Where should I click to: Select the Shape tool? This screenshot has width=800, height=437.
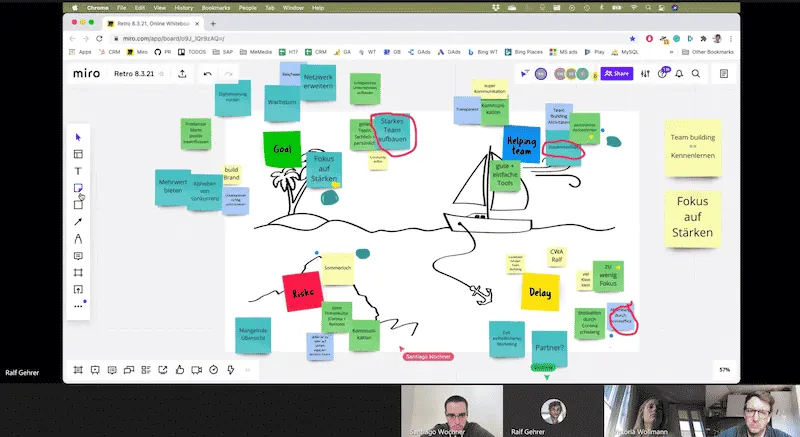point(79,205)
